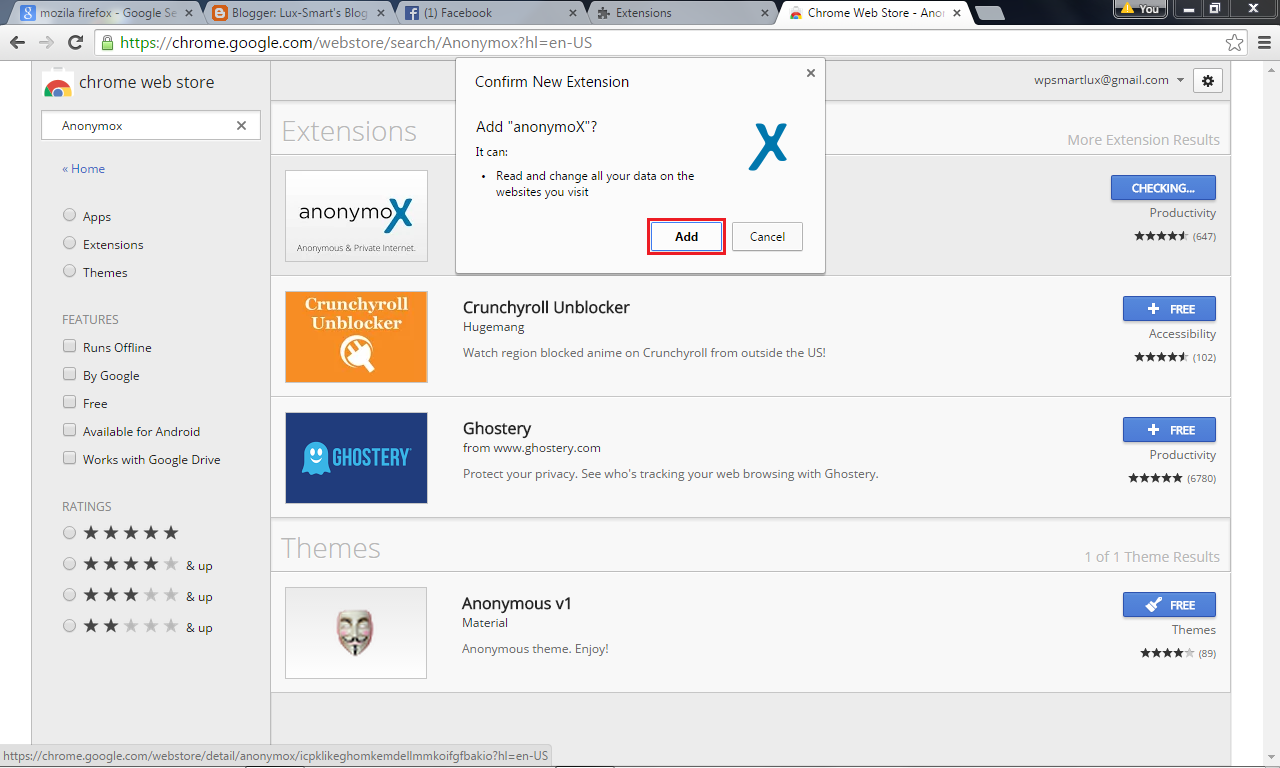
Task: Select the three stars & up filter
Action: [x=69, y=595]
